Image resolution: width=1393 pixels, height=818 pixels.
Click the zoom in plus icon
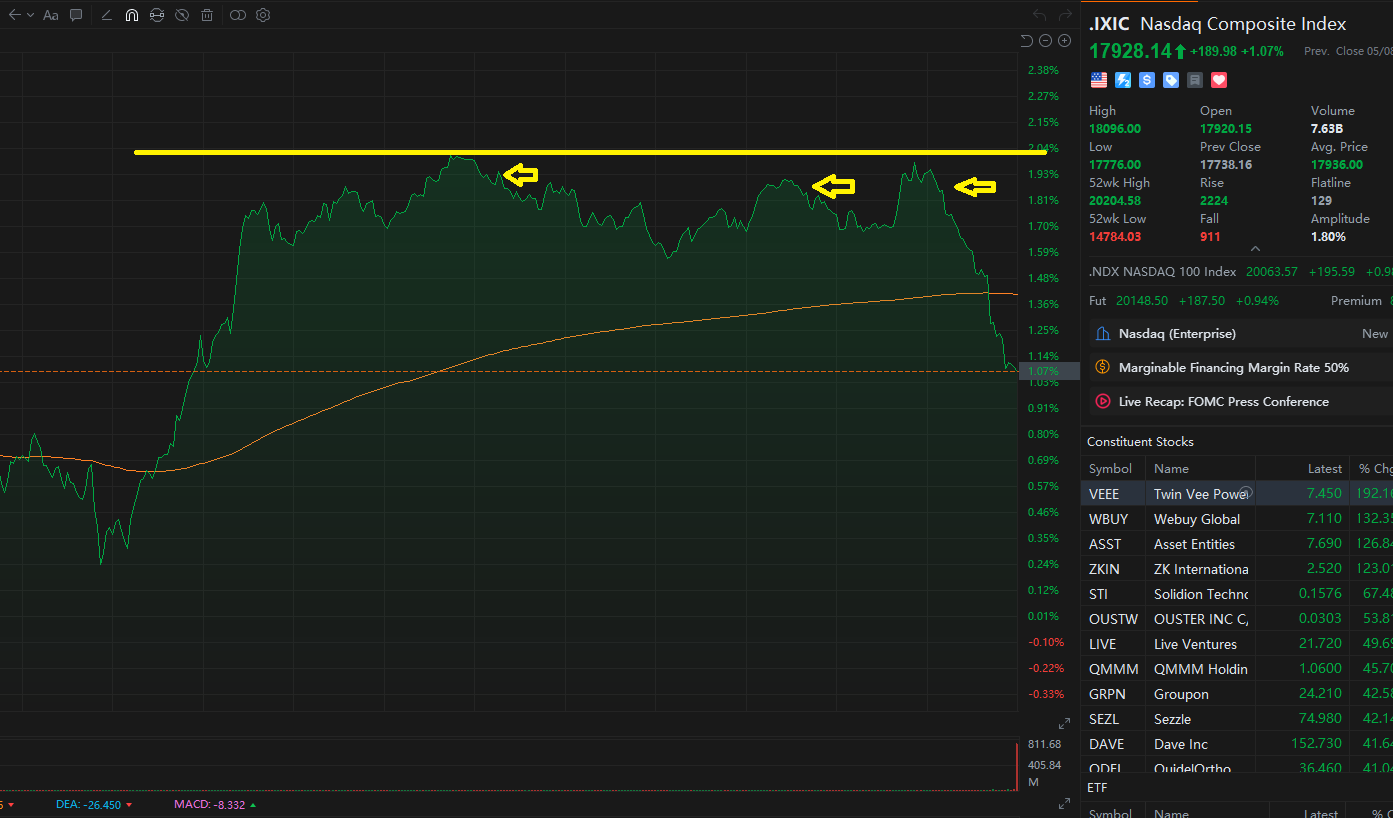(1065, 41)
